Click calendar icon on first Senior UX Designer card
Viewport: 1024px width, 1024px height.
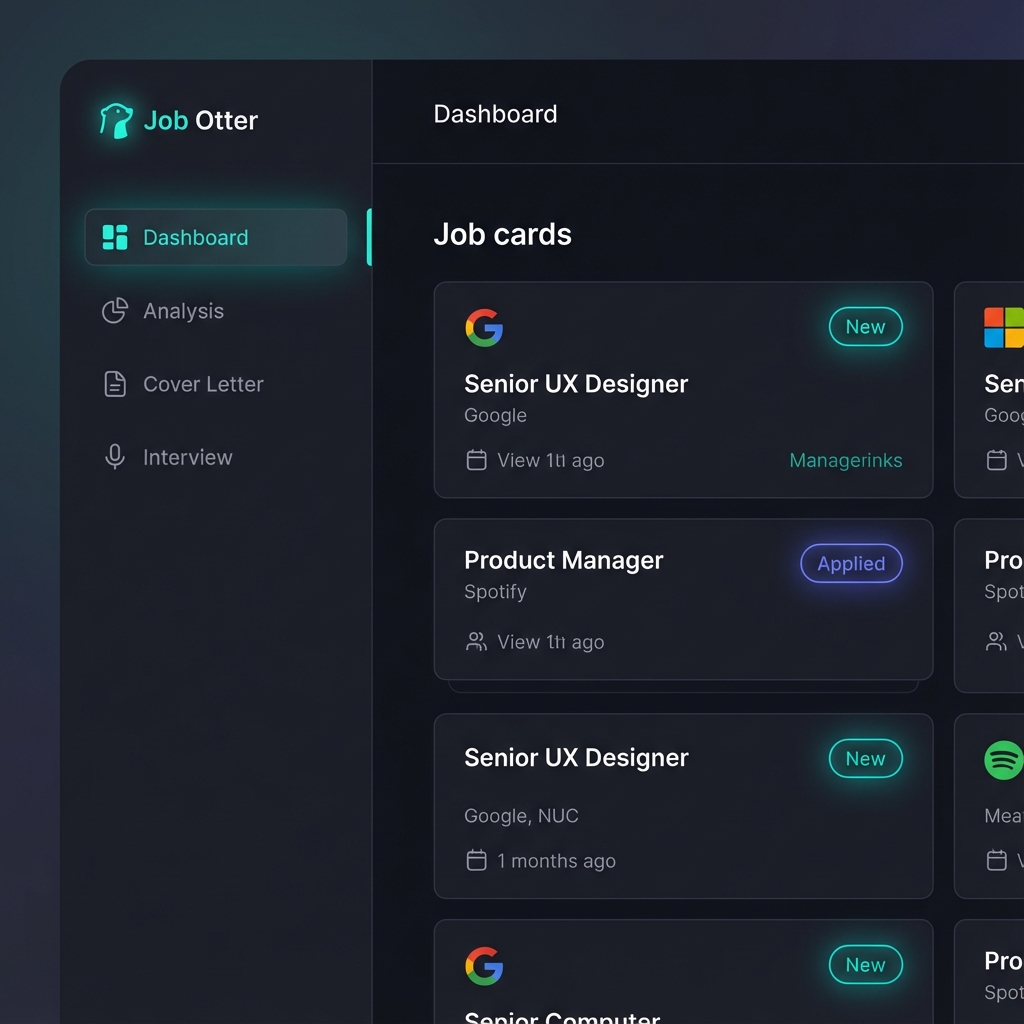point(475,461)
